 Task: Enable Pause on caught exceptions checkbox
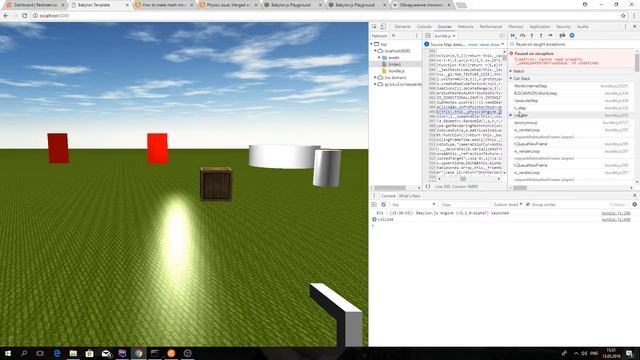click(512, 44)
